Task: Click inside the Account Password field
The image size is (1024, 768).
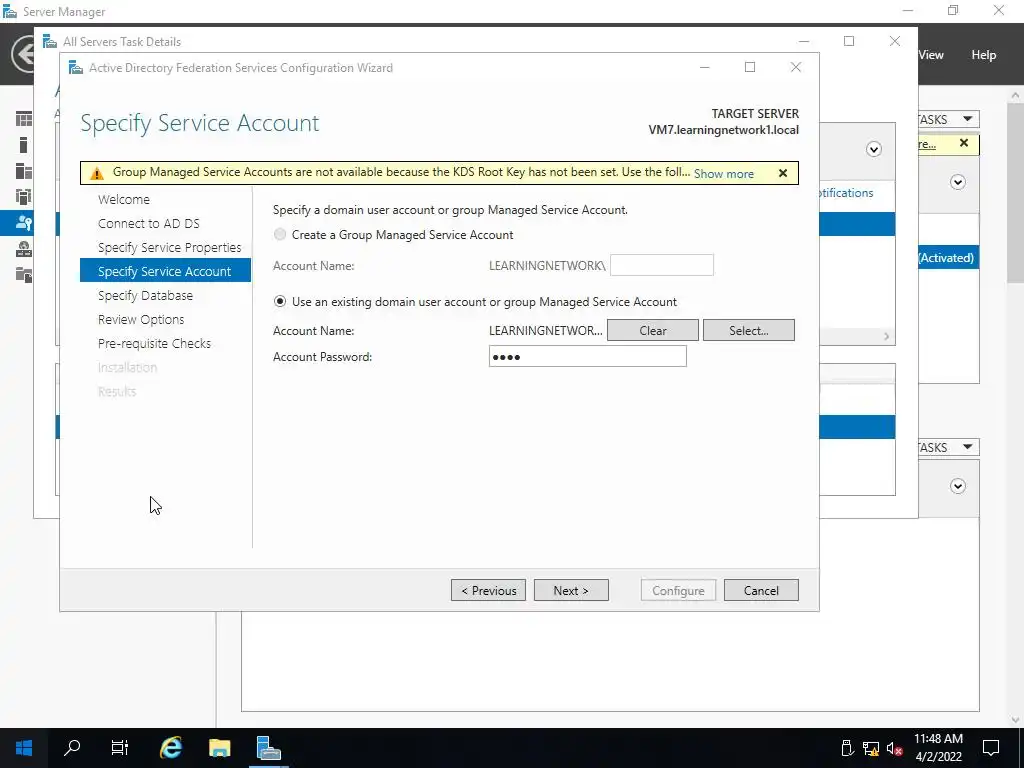Action: click(587, 357)
